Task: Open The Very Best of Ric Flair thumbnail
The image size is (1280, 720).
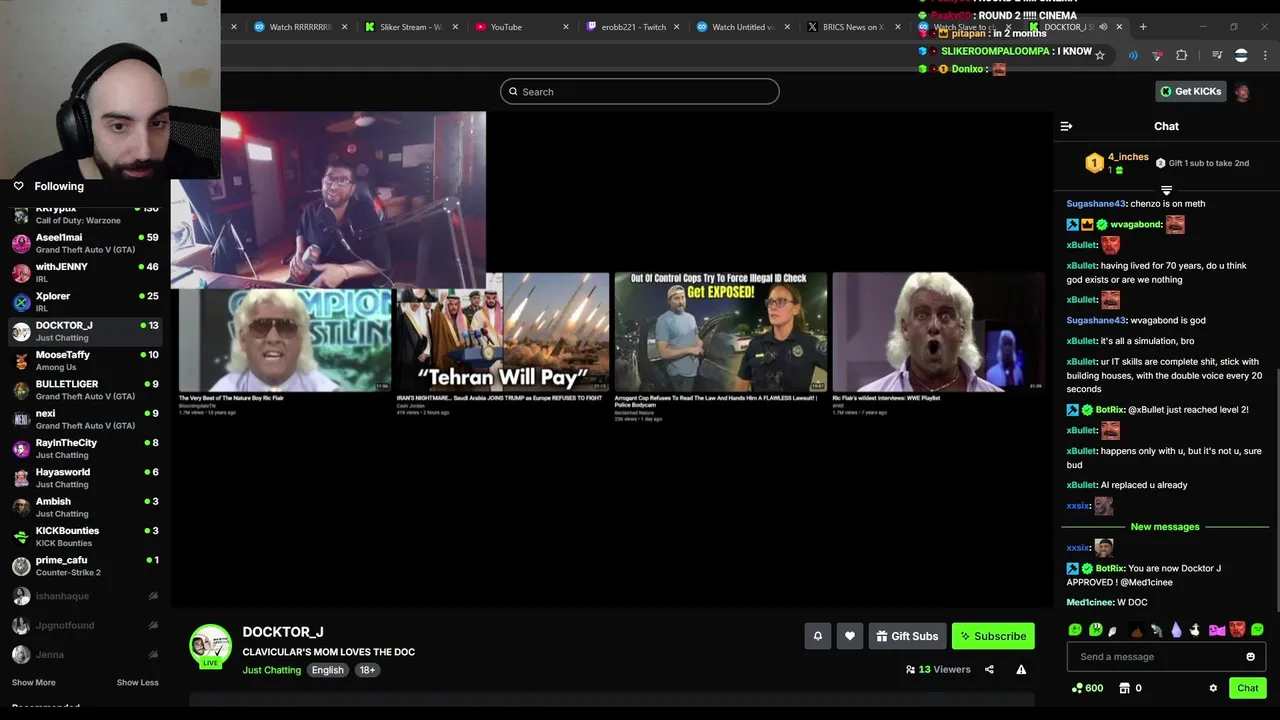Action: tap(285, 340)
